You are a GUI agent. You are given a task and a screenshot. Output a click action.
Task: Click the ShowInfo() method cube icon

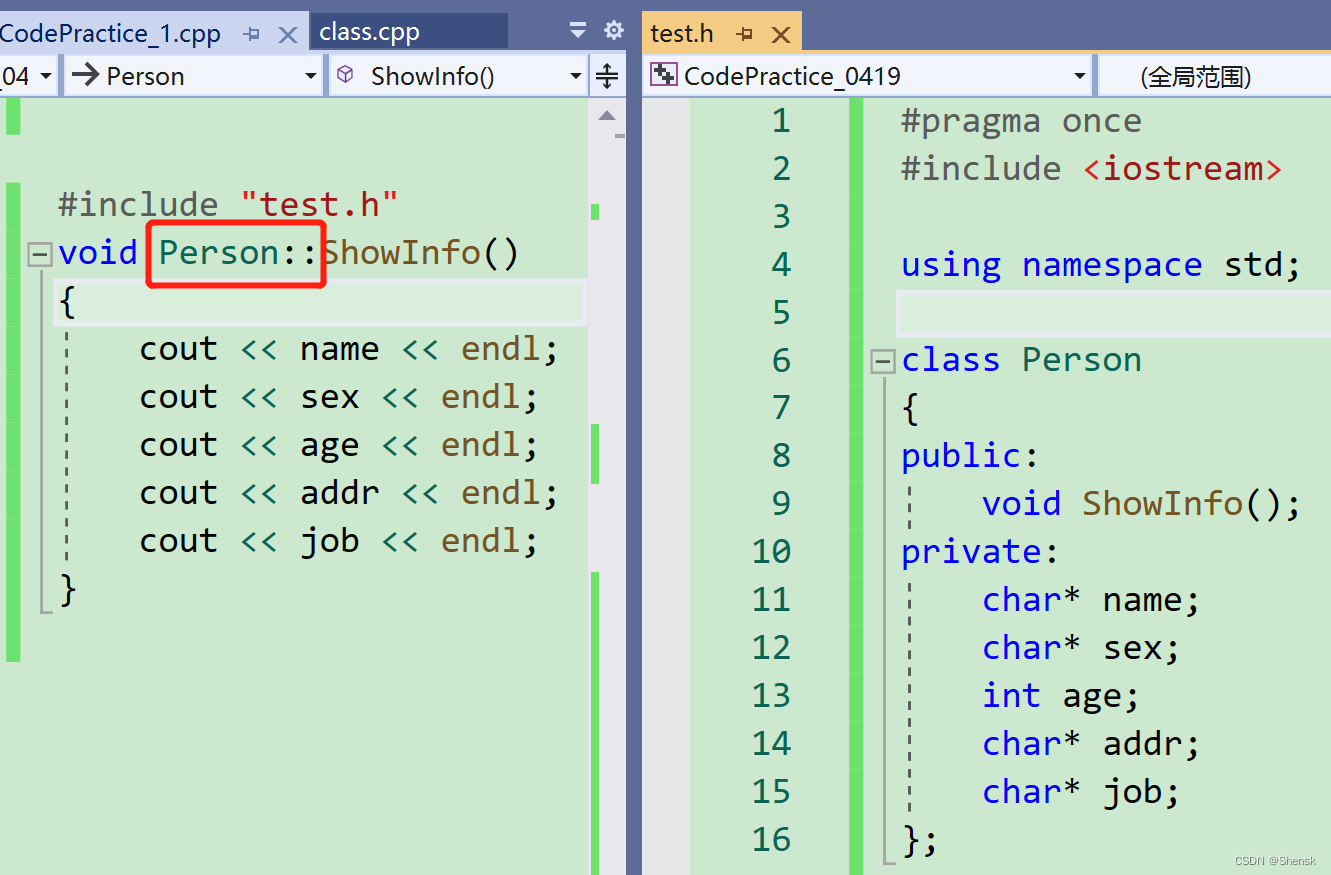(345, 75)
